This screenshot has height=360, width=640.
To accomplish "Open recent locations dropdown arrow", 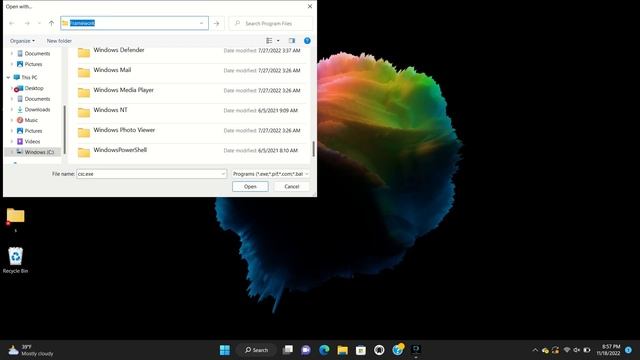I will click(39, 23).
